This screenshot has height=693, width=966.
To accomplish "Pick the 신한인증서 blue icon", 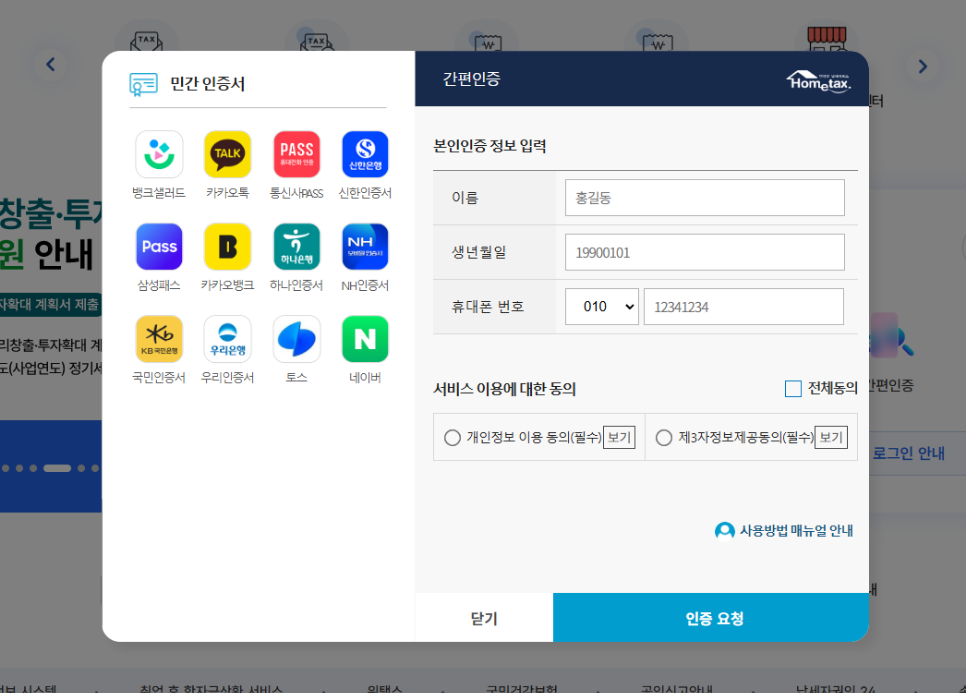I will (365, 154).
